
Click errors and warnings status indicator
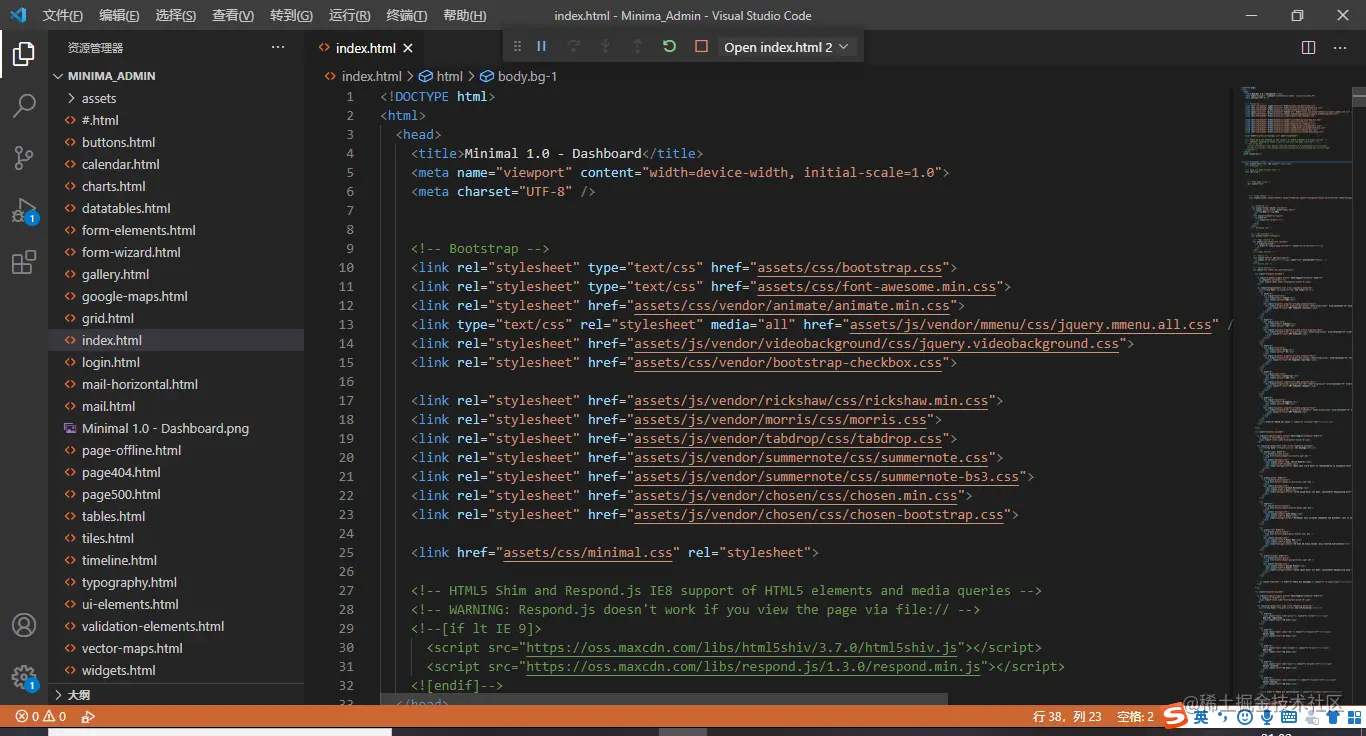coord(40,716)
